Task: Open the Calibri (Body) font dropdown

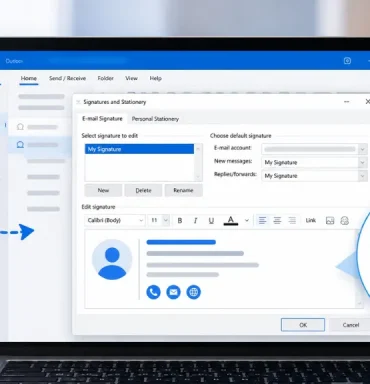Action: coord(115,220)
